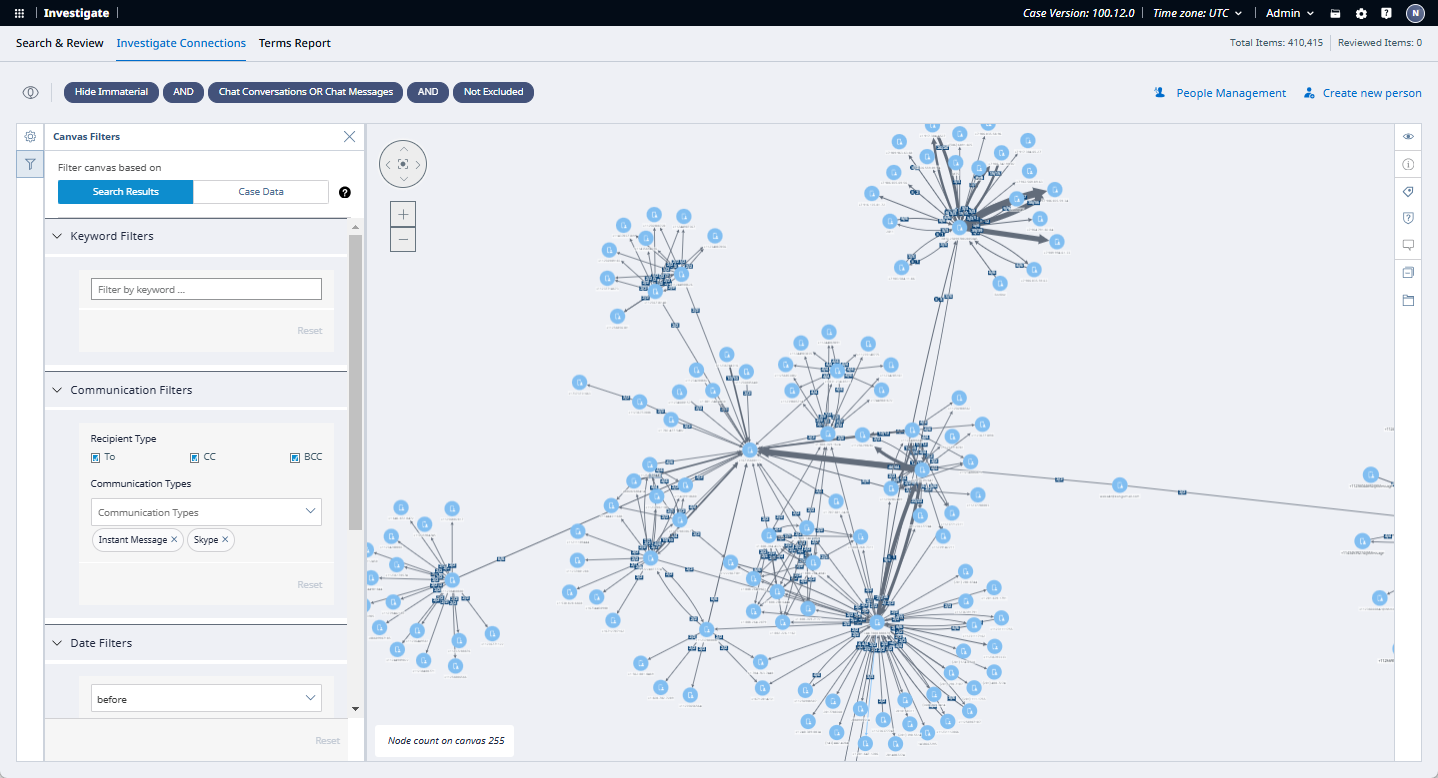Open the folder icon in right toolbar

tap(1408, 300)
